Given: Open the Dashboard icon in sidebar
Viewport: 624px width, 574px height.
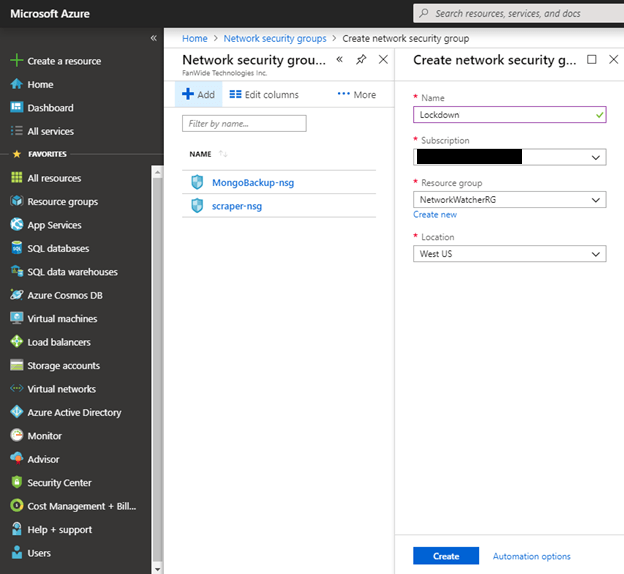Looking at the screenshot, I should tap(17, 107).
